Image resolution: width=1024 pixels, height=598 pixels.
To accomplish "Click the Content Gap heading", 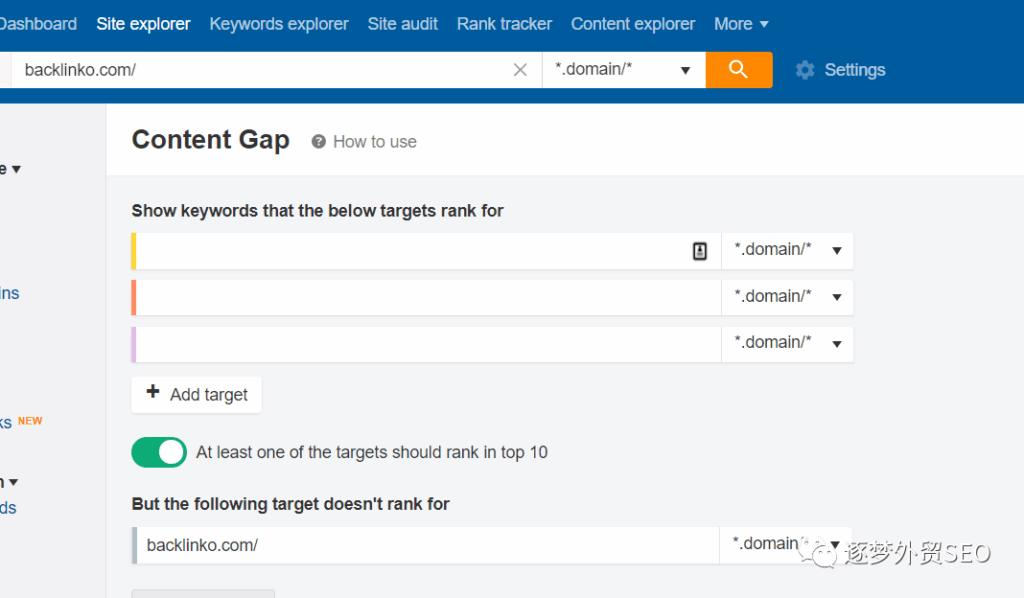I will 210,140.
